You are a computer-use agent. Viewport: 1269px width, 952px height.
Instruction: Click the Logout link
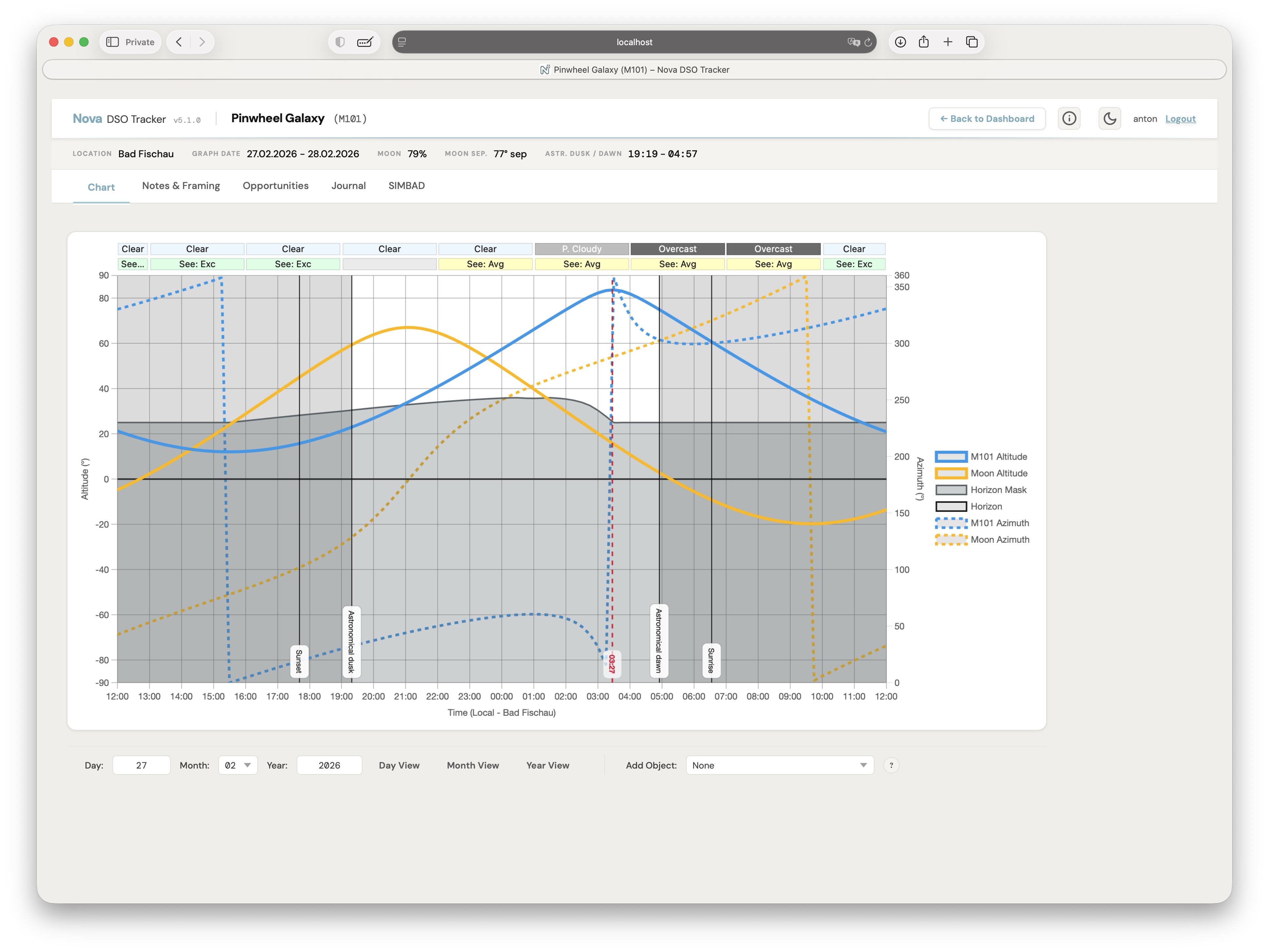coord(1180,119)
